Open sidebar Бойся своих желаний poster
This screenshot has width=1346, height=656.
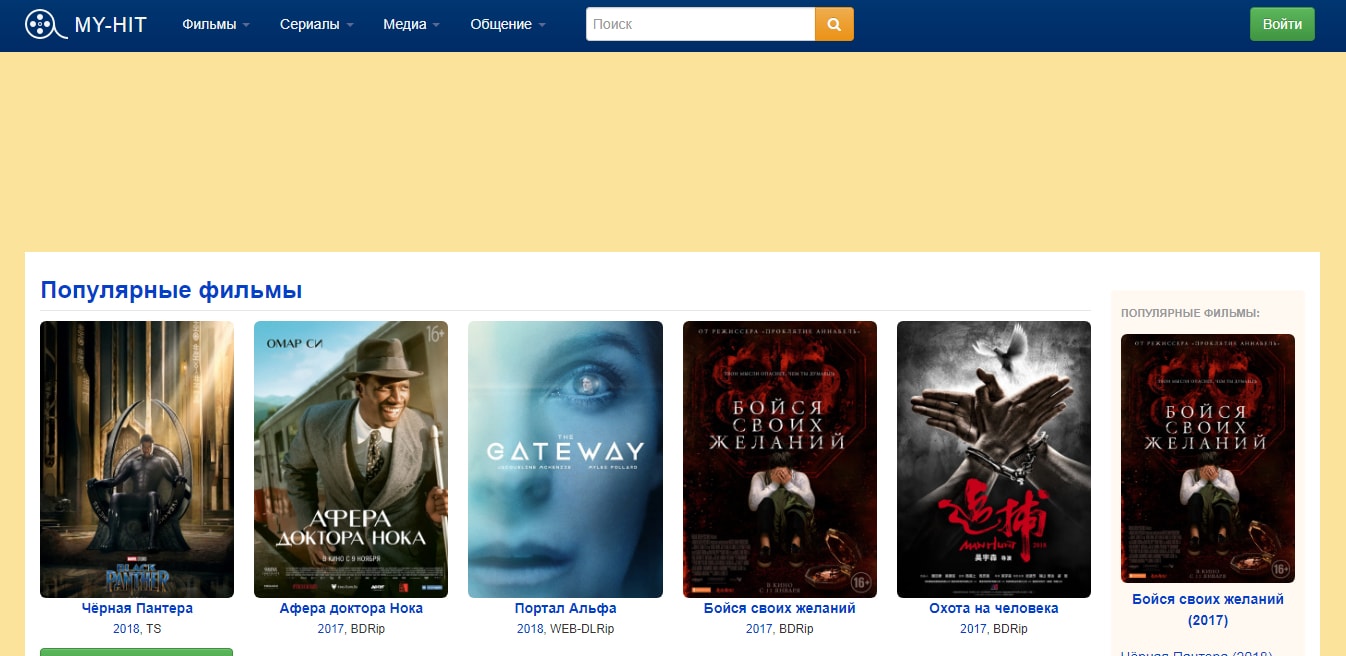(x=1207, y=458)
